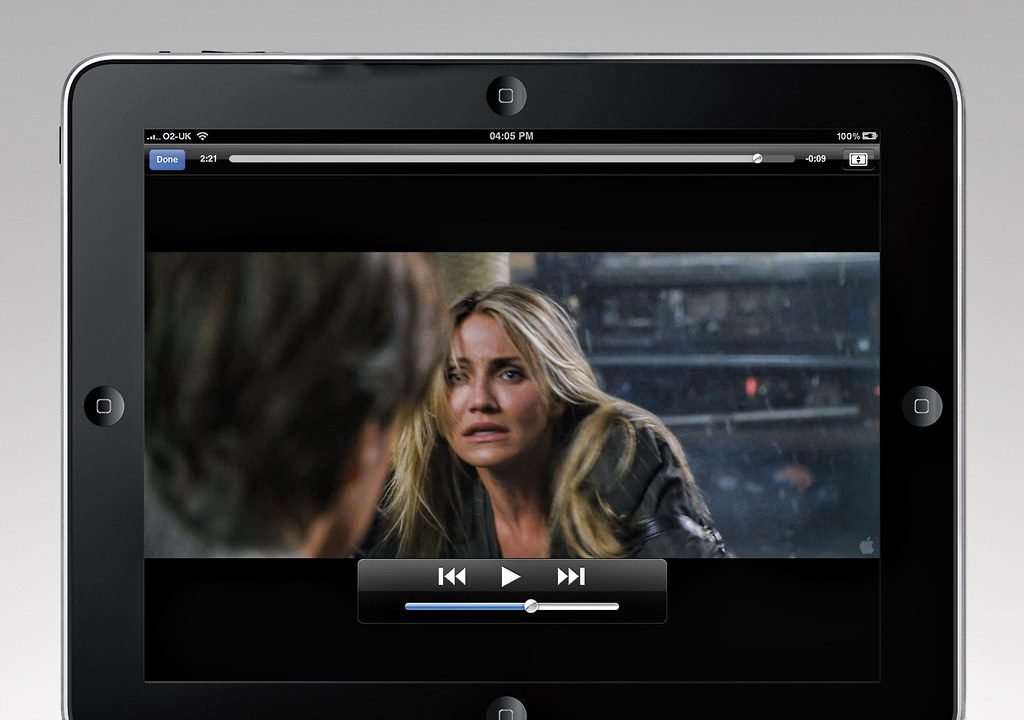Click the video scrubber knob near the end
The height and width of the screenshot is (720, 1024).
pos(758,159)
